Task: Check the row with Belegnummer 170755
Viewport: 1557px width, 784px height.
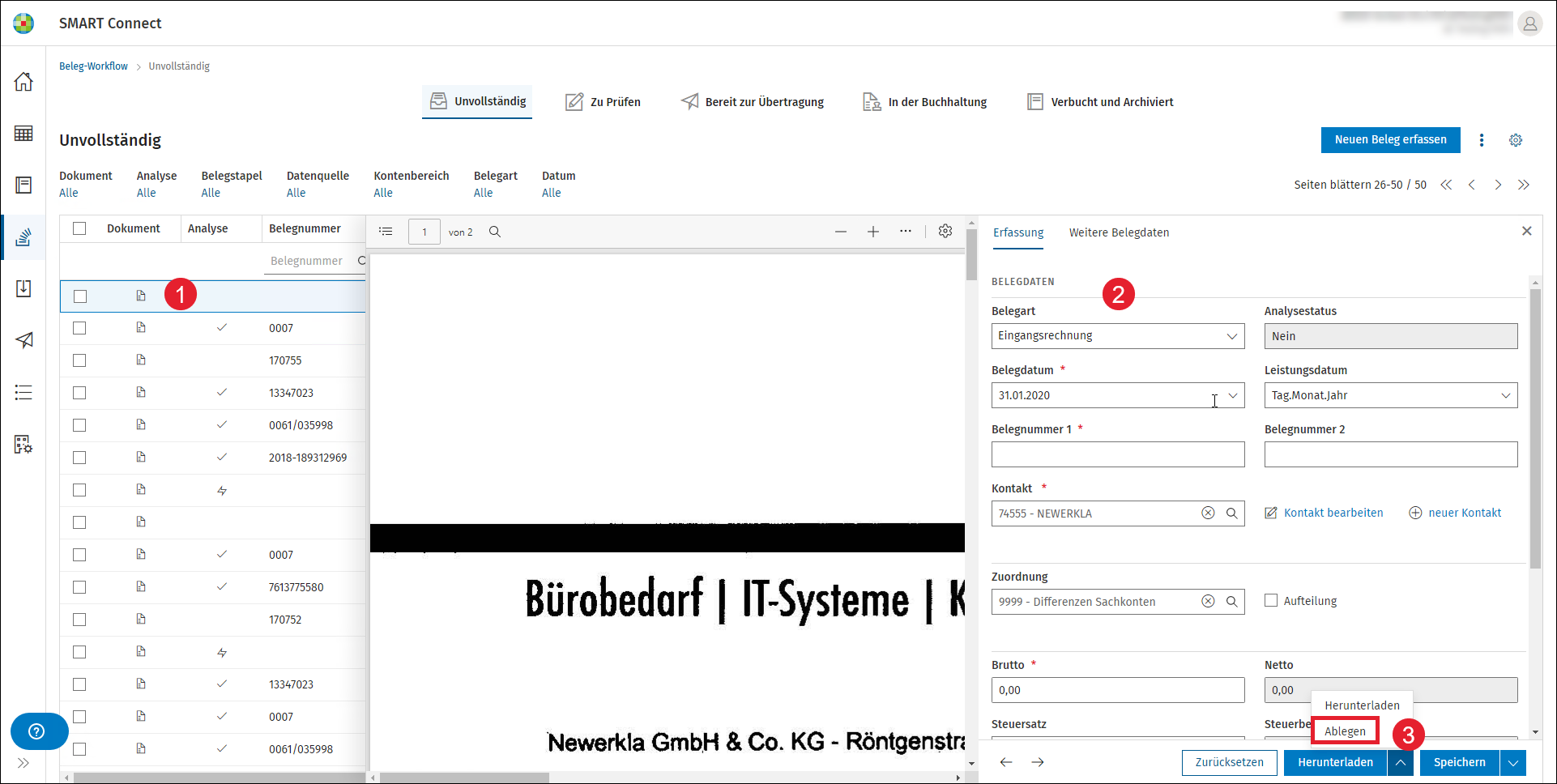Action: [x=79, y=360]
